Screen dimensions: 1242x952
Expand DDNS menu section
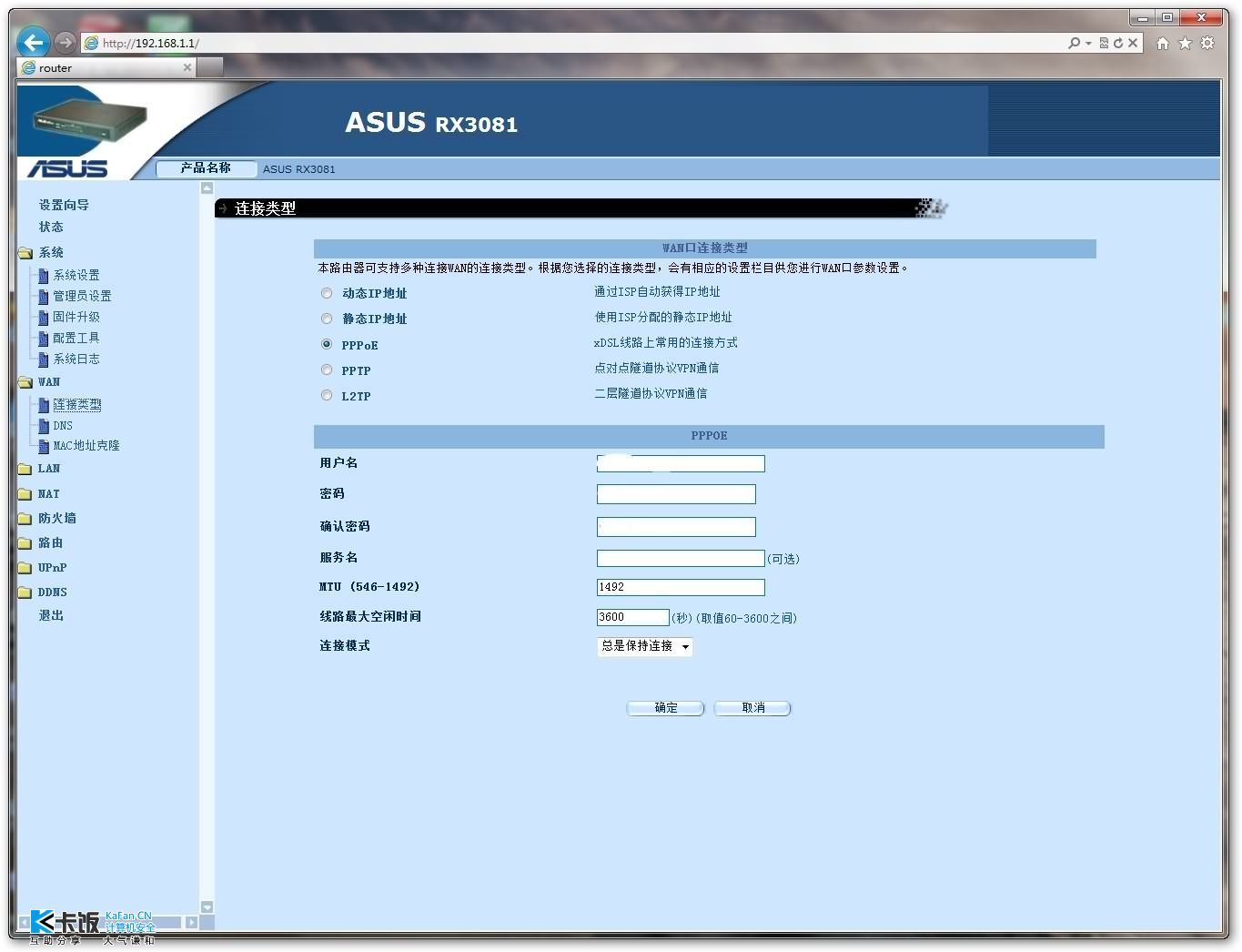[x=53, y=592]
